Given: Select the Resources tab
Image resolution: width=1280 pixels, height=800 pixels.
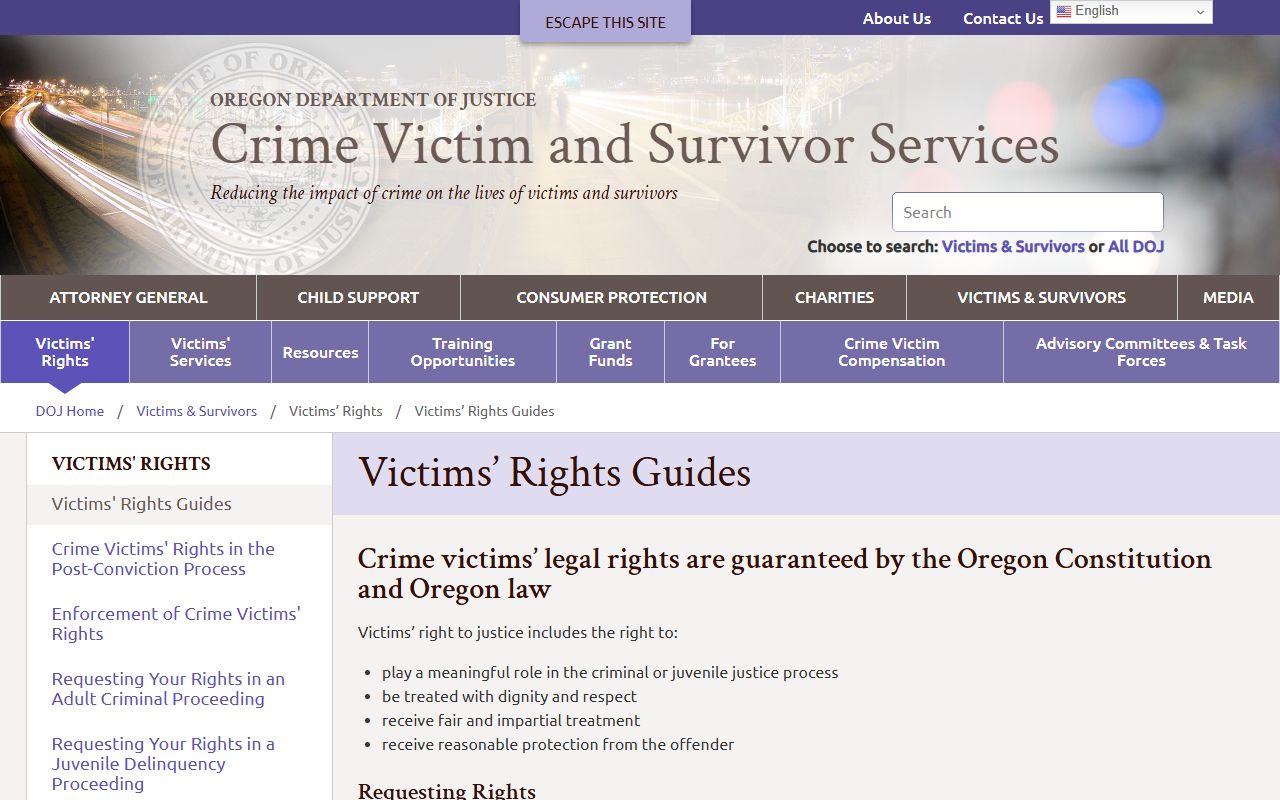Looking at the screenshot, I should (320, 352).
